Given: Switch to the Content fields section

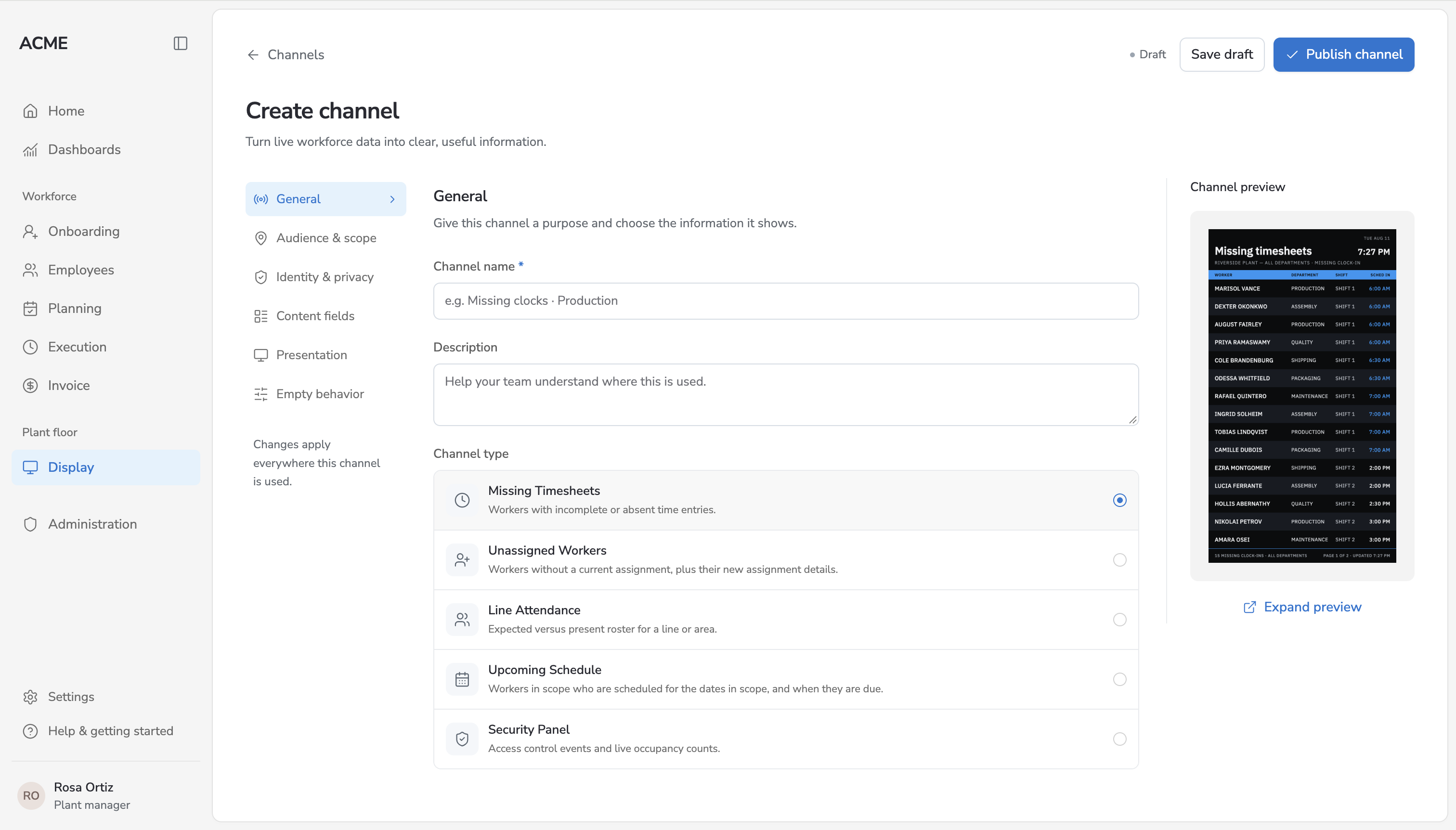Looking at the screenshot, I should tap(325, 316).
